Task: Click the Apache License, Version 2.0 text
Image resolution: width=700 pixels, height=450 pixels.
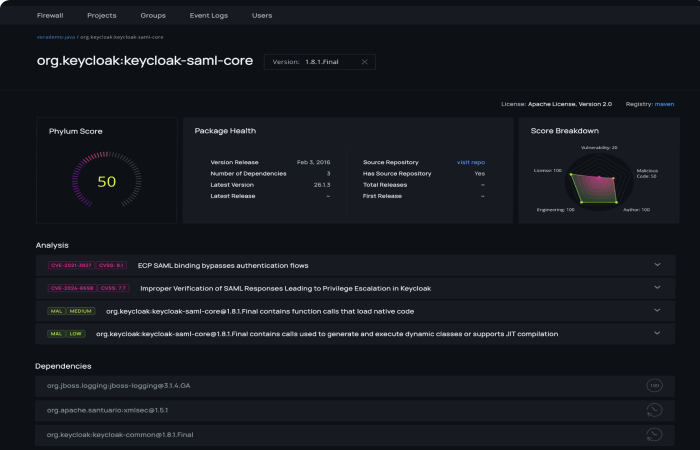Action: click(x=570, y=104)
